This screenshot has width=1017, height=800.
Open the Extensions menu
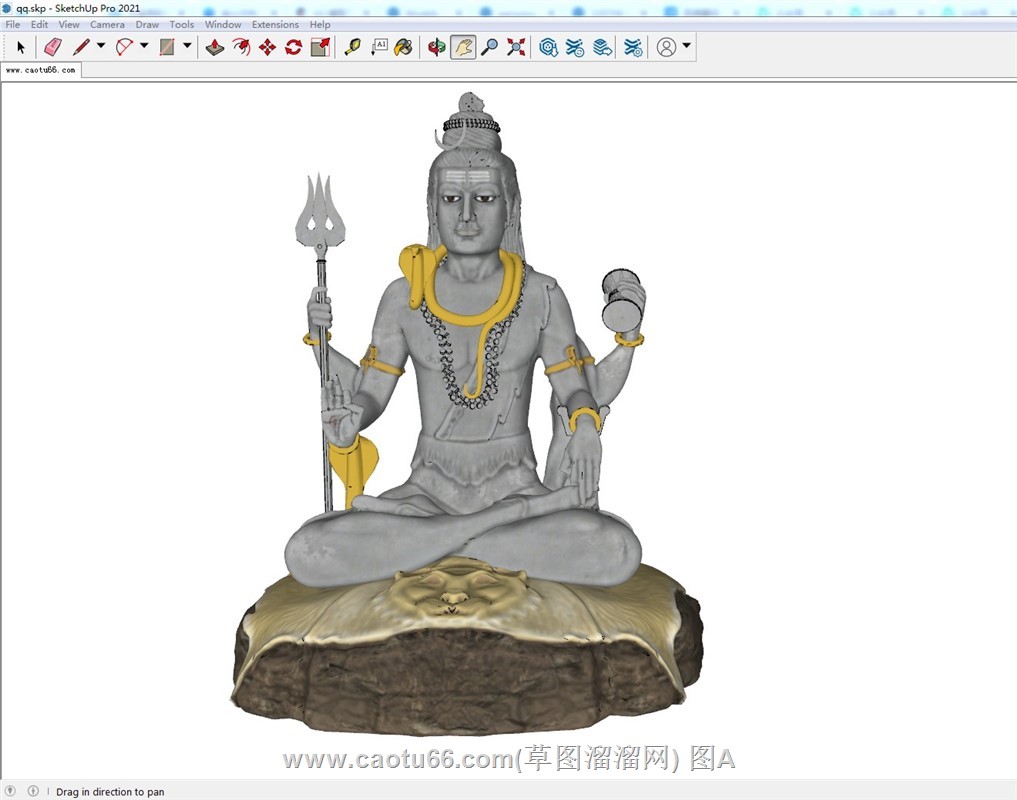click(x=275, y=24)
